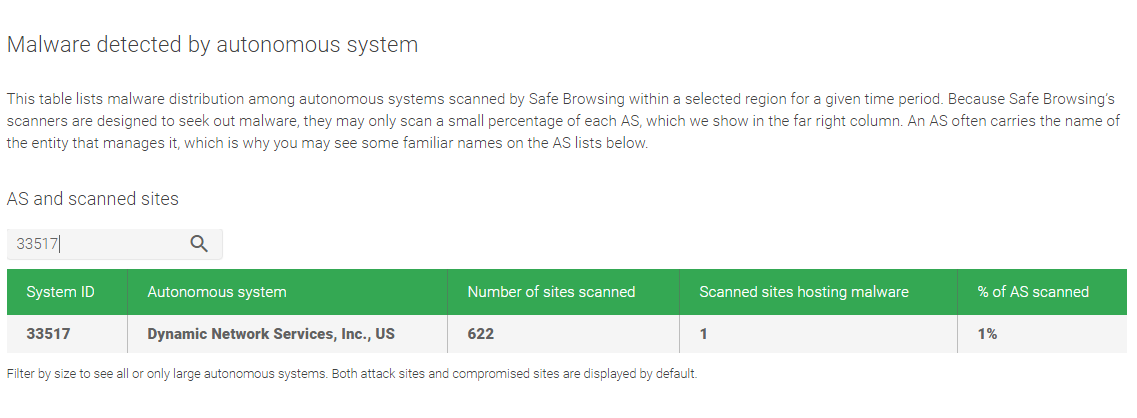Click the malware-hosting sites count cell

(x=704, y=334)
